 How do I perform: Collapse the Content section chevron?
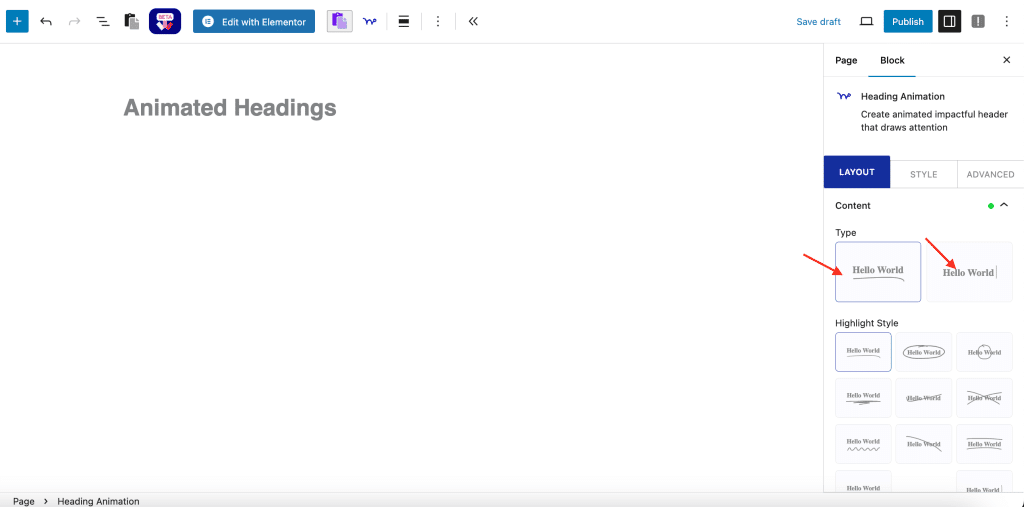1004,205
